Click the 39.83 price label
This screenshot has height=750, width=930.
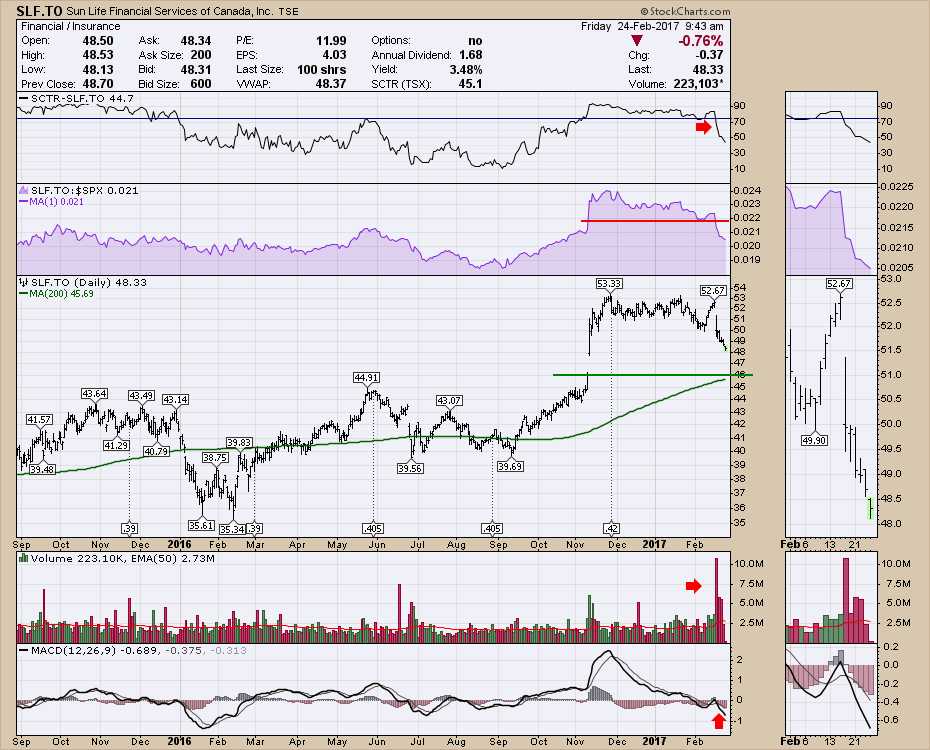point(239,442)
